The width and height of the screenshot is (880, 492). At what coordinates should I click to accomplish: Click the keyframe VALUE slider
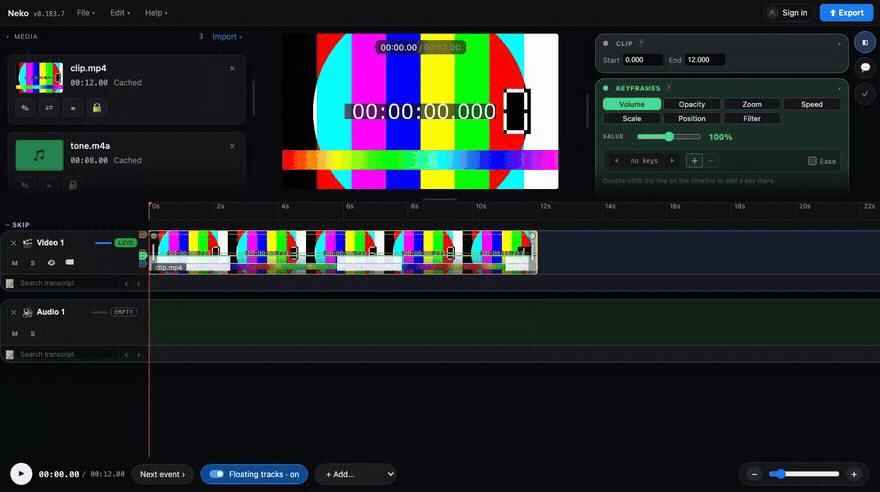669,137
